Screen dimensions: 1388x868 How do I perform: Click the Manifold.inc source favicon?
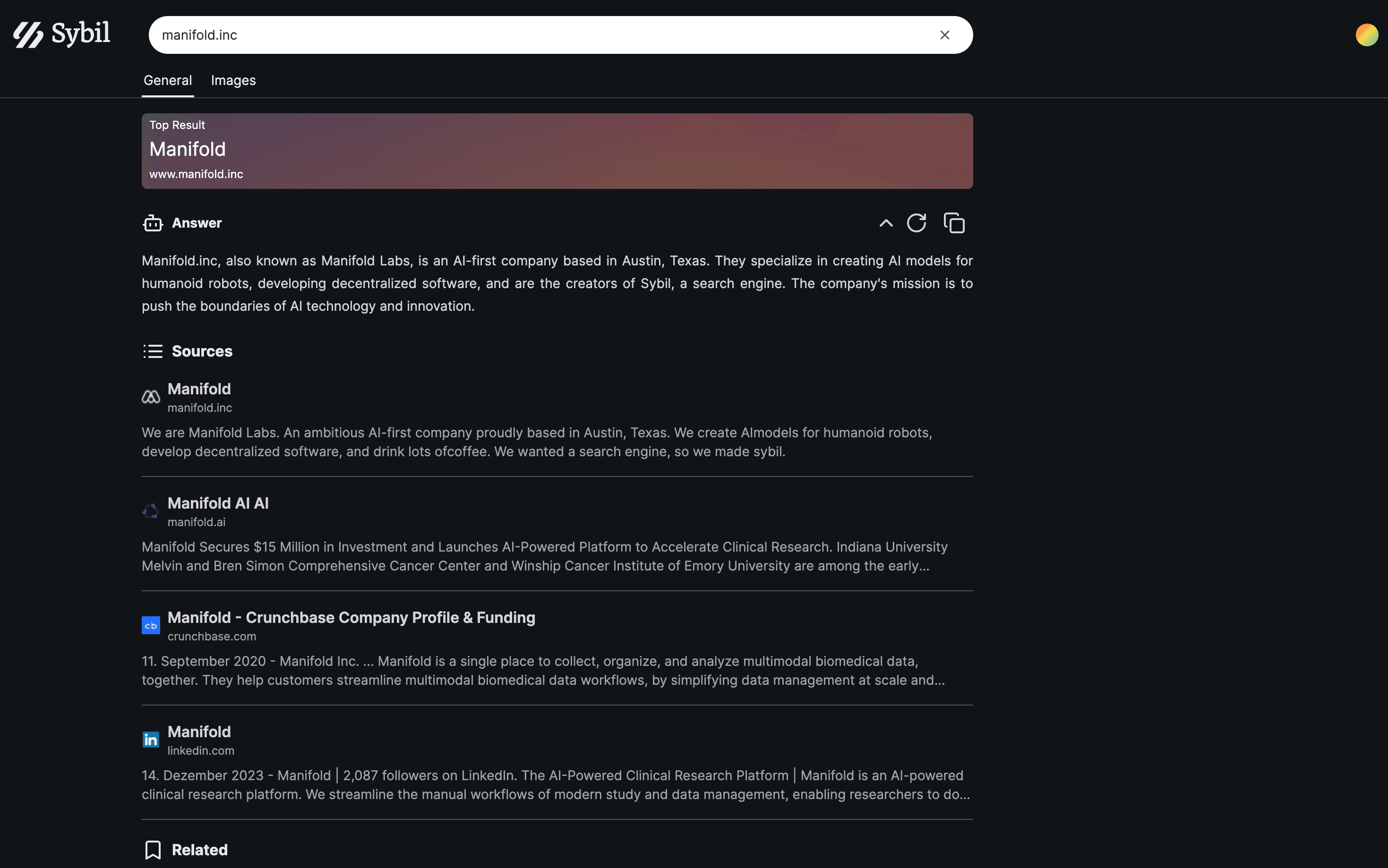click(150, 397)
